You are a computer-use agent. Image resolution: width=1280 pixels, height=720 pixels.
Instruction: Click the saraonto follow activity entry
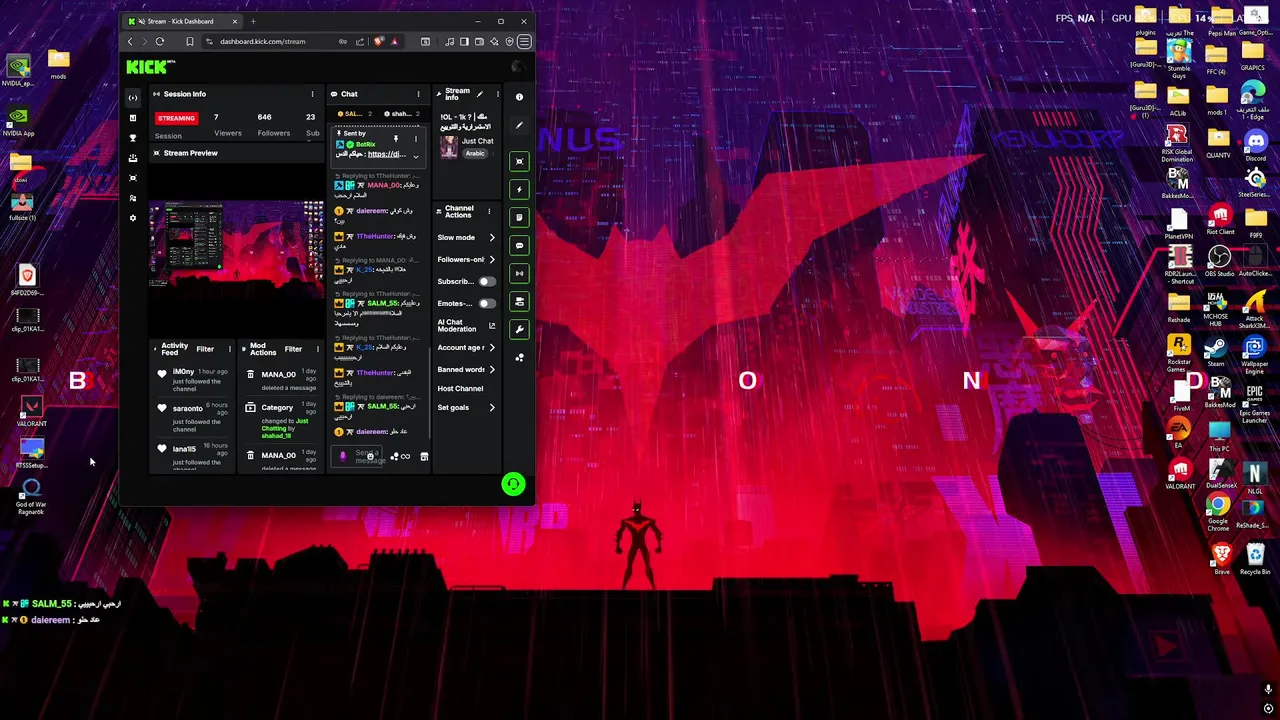point(192,416)
